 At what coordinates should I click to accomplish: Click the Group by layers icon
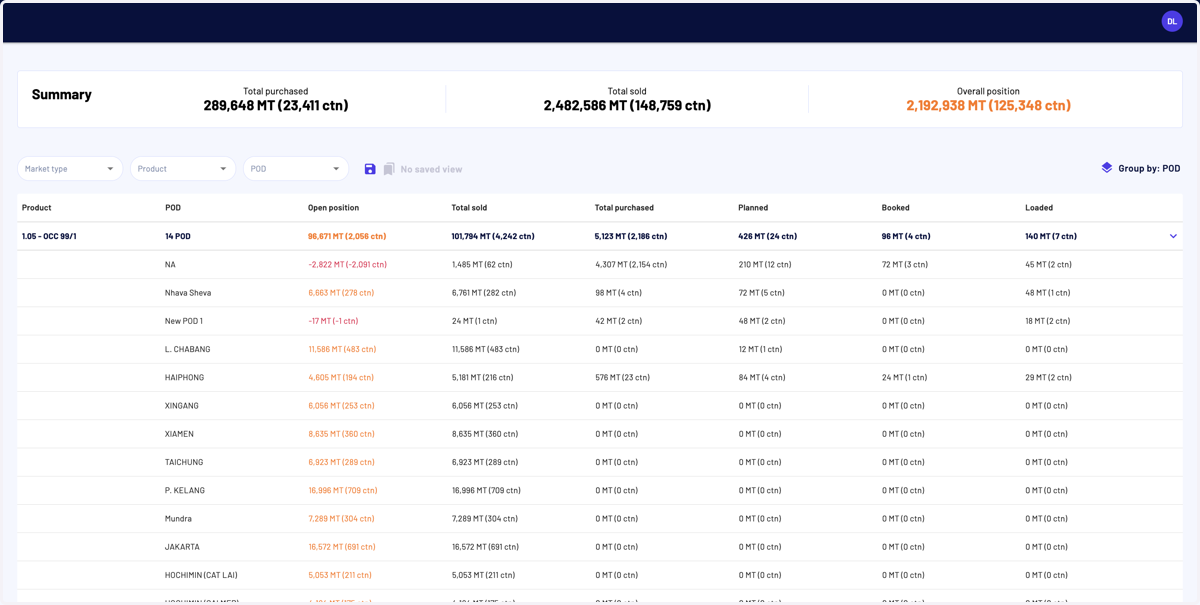1106,168
